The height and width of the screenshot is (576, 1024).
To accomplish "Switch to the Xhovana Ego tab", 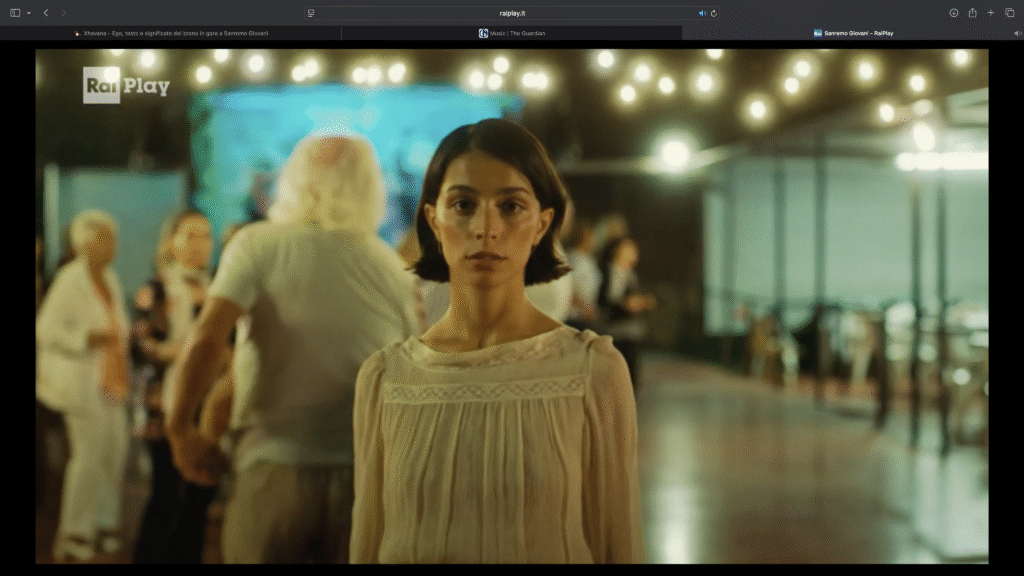I will [x=175, y=33].
